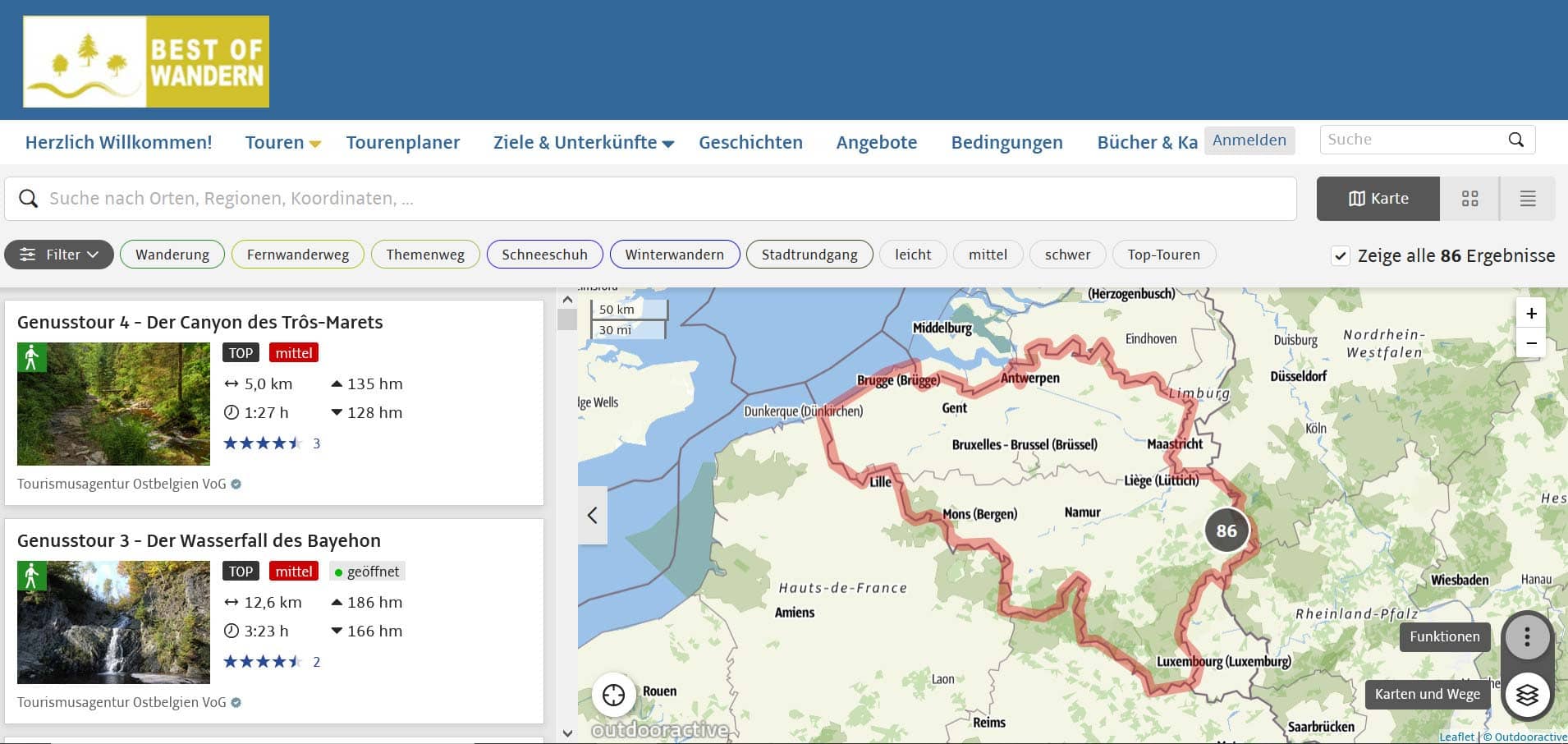Go to Geschichten in navigation

[750, 143]
